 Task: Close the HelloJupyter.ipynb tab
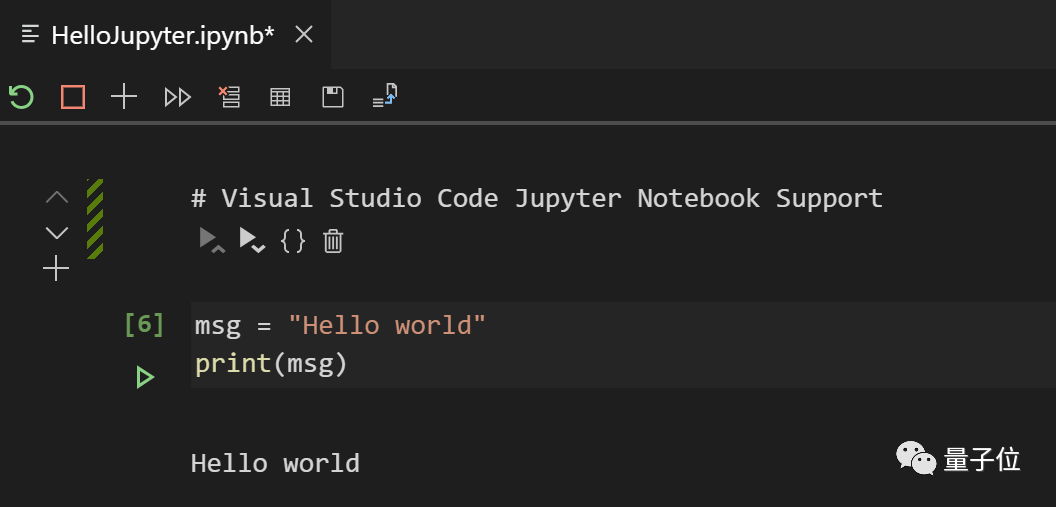click(x=304, y=35)
